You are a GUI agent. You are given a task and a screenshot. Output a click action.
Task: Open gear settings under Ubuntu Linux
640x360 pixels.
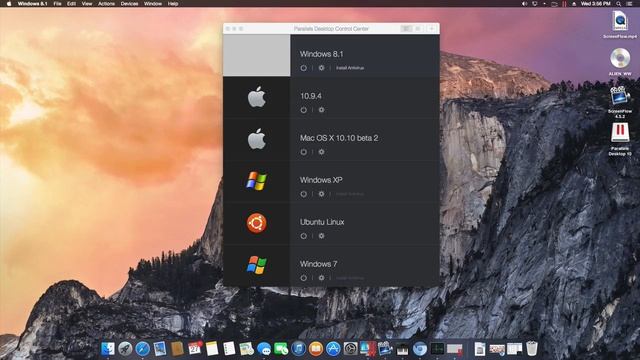[322, 236]
